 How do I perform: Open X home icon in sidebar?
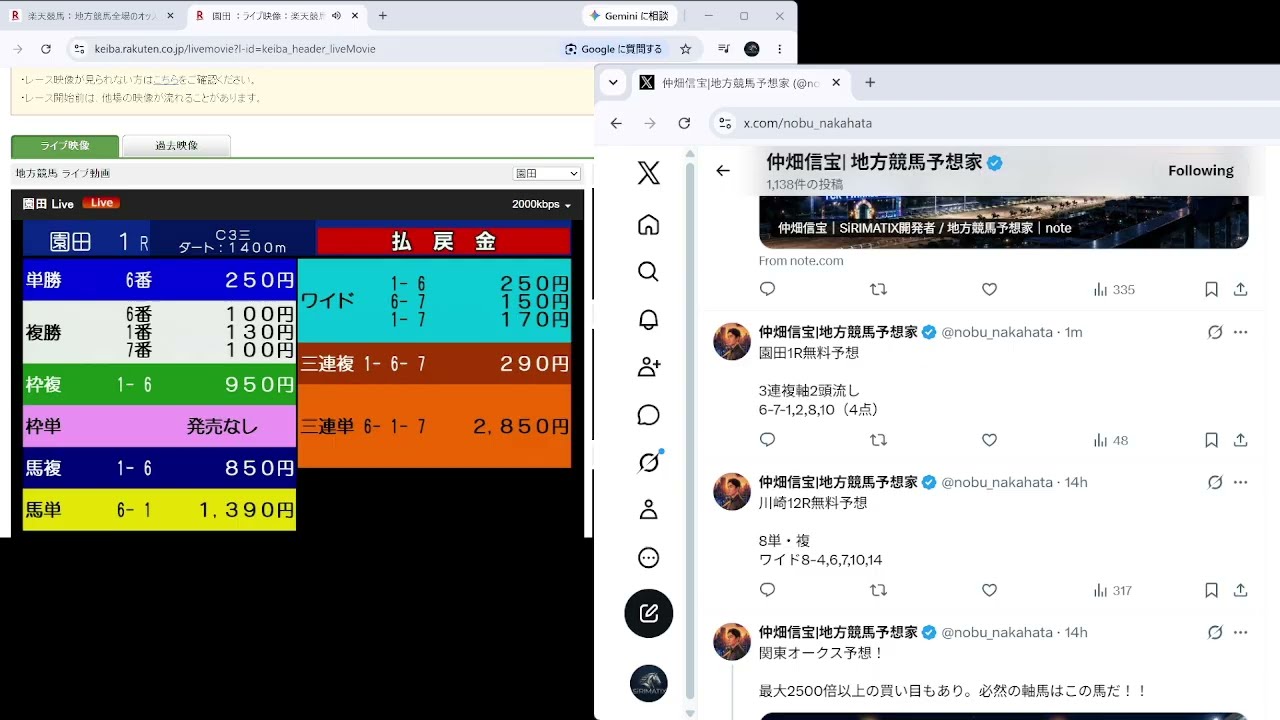[x=648, y=225]
